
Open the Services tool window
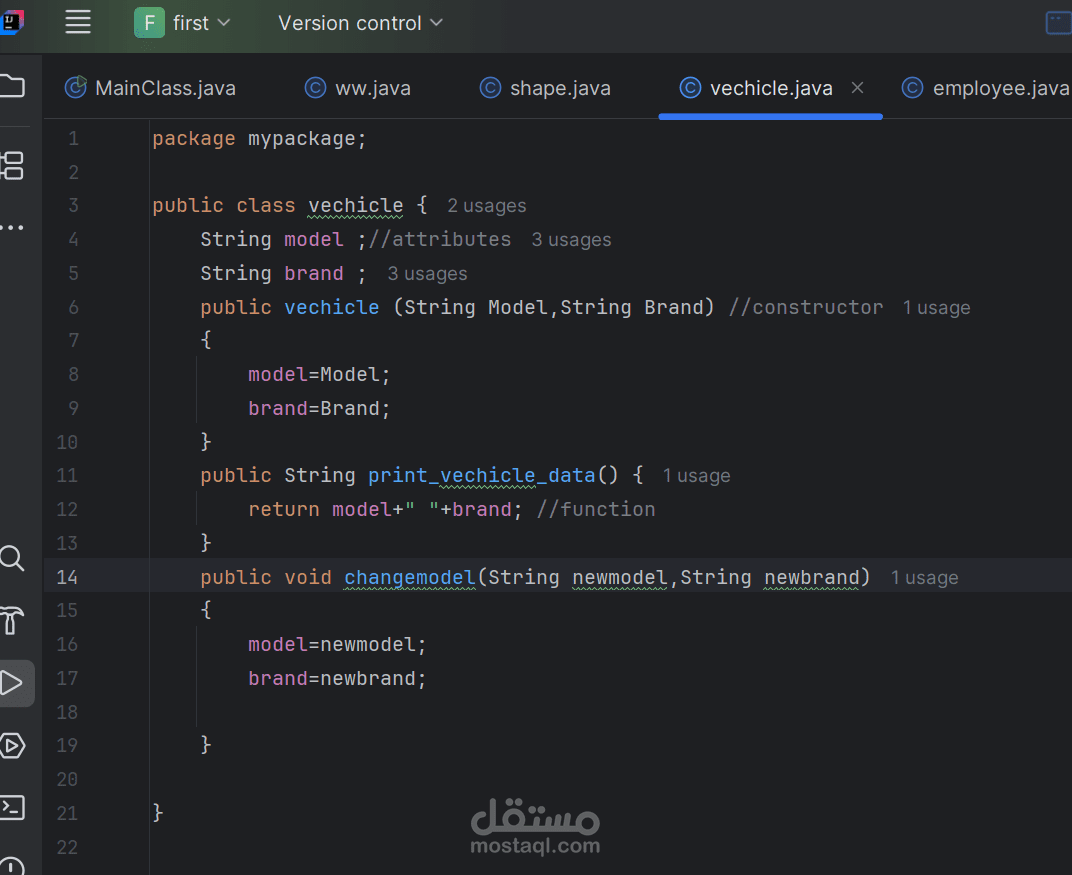coord(12,745)
